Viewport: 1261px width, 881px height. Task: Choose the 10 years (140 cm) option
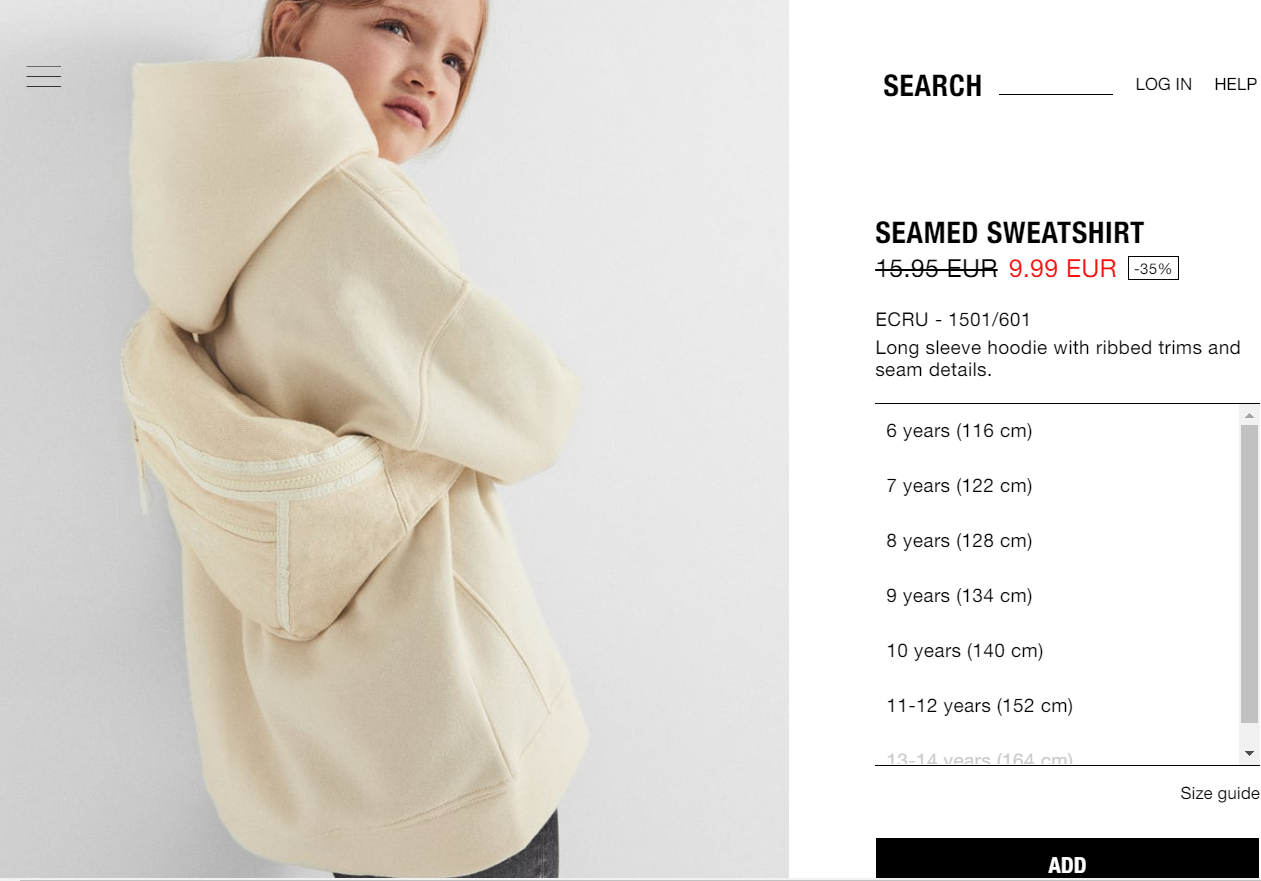pos(1057,651)
